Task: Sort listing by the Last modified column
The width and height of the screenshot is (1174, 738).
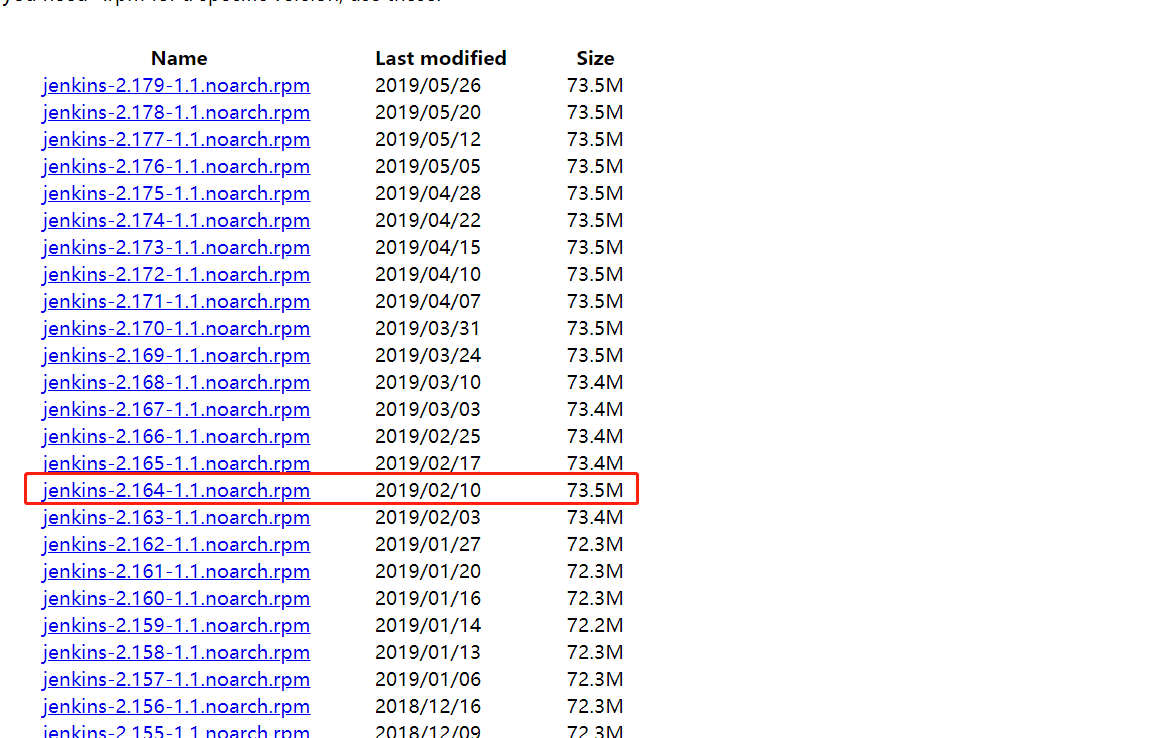Action: click(441, 58)
